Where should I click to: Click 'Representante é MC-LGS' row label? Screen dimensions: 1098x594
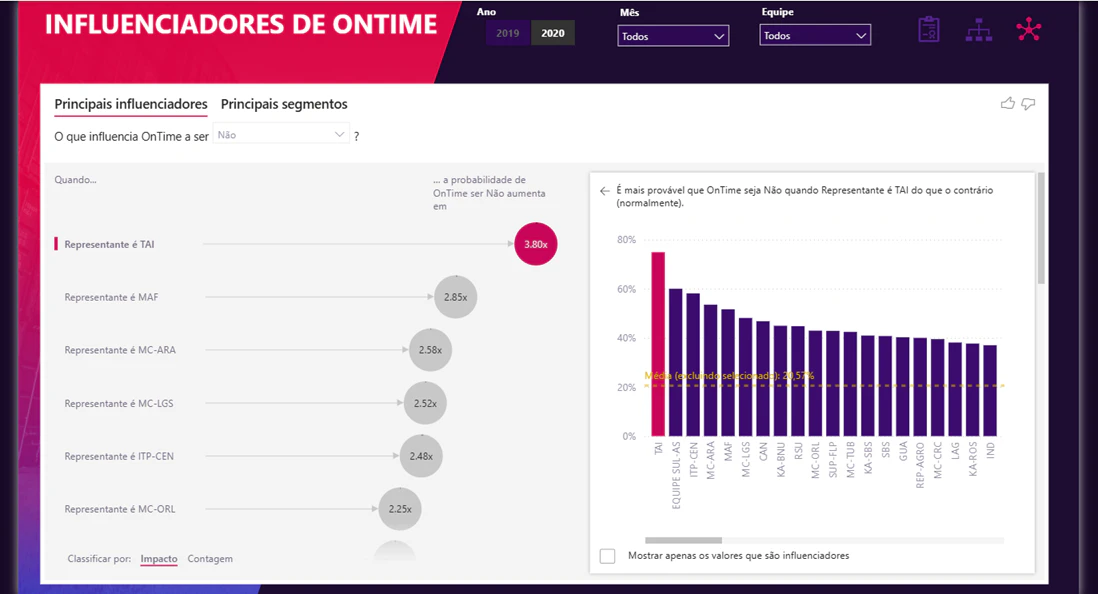click(x=119, y=403)
